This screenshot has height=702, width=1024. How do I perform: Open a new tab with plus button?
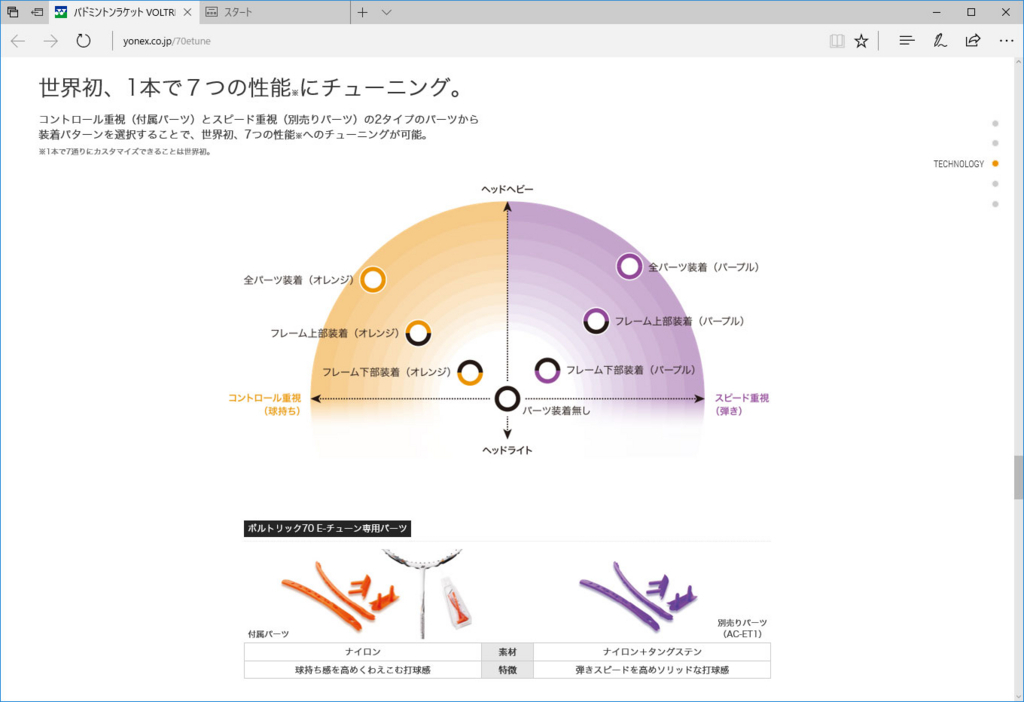(362, 12)
